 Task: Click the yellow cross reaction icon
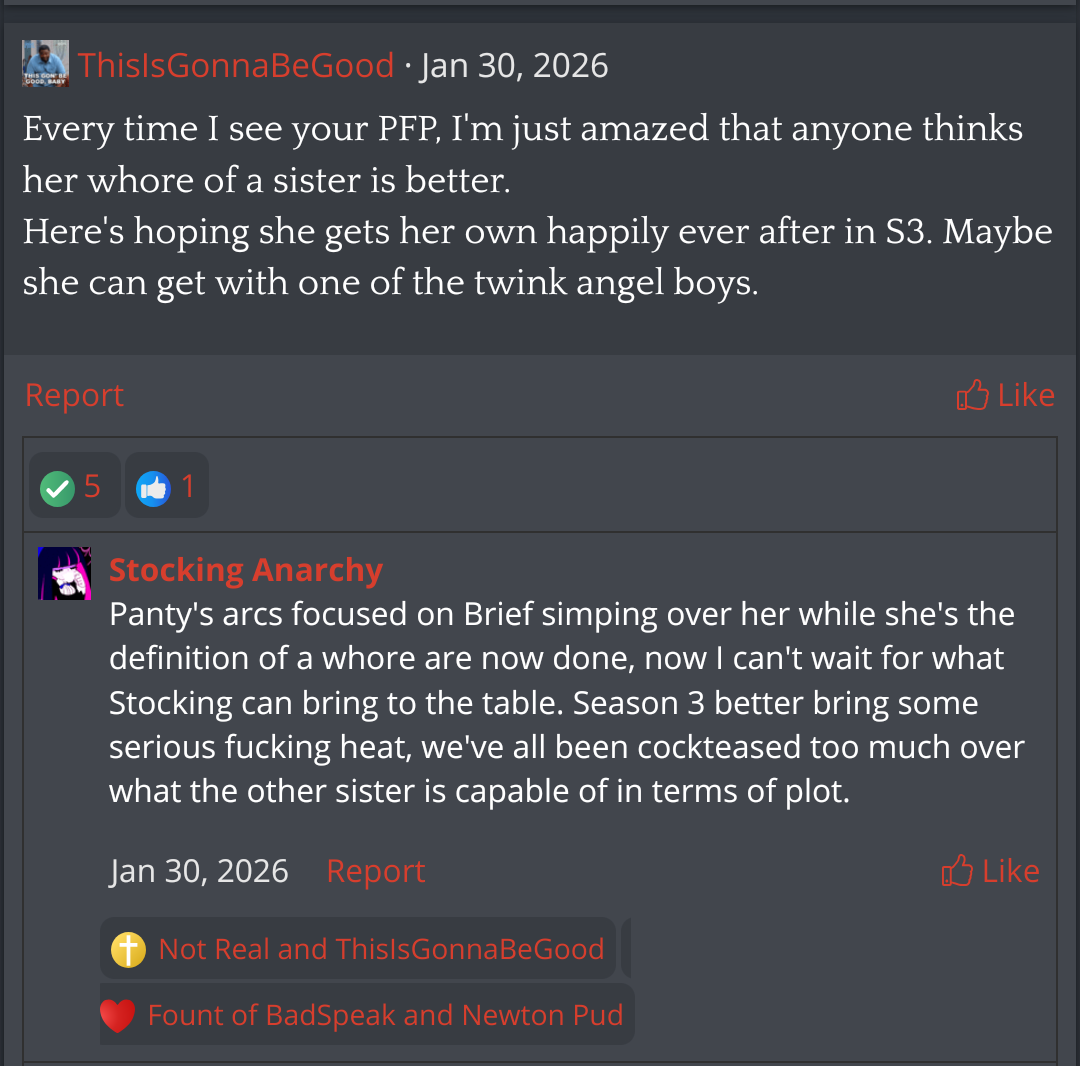coord(128,950)
